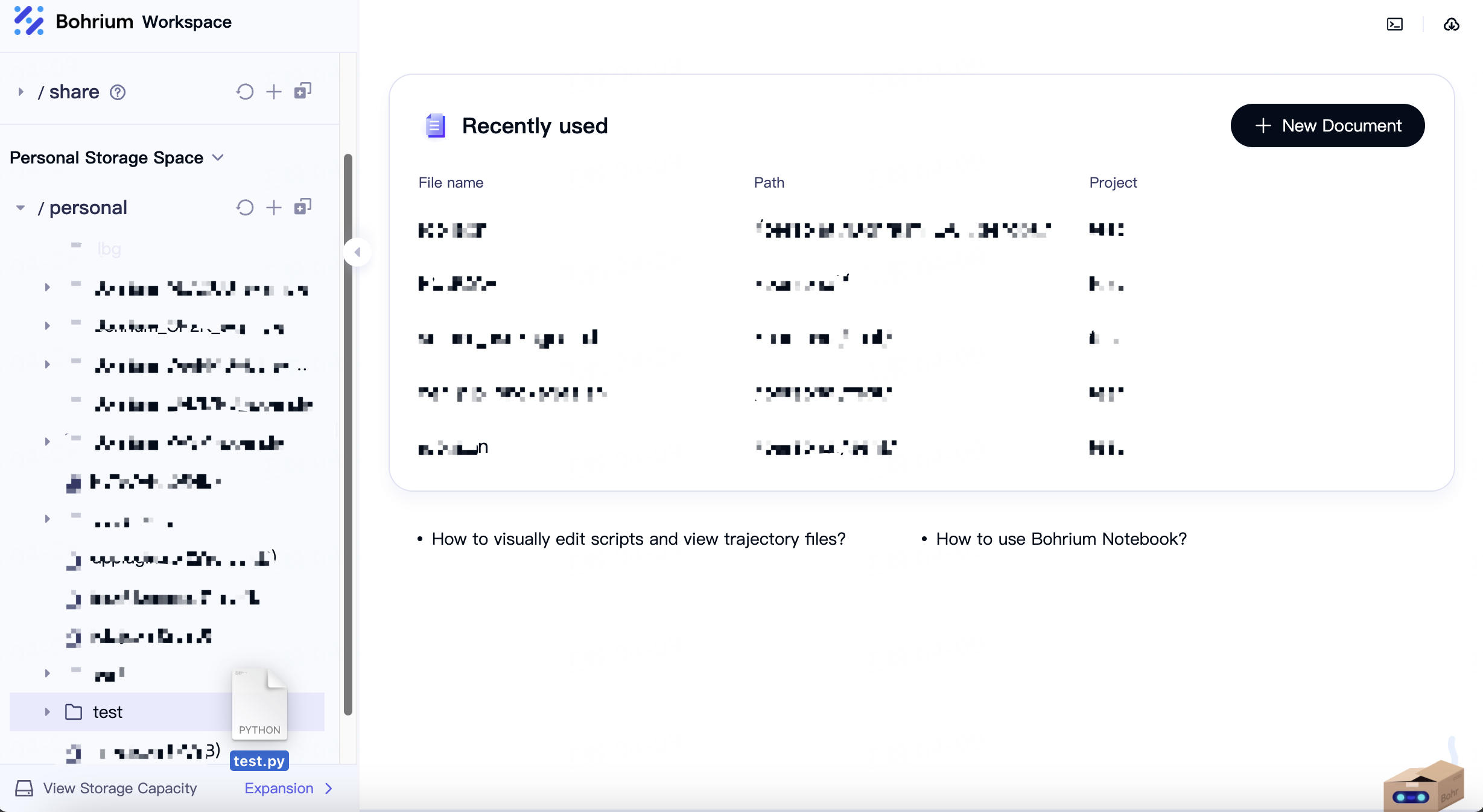Click the Expansion link at bottom
The height and width of the screenshot is (812, 1483).
click(288, 788)
